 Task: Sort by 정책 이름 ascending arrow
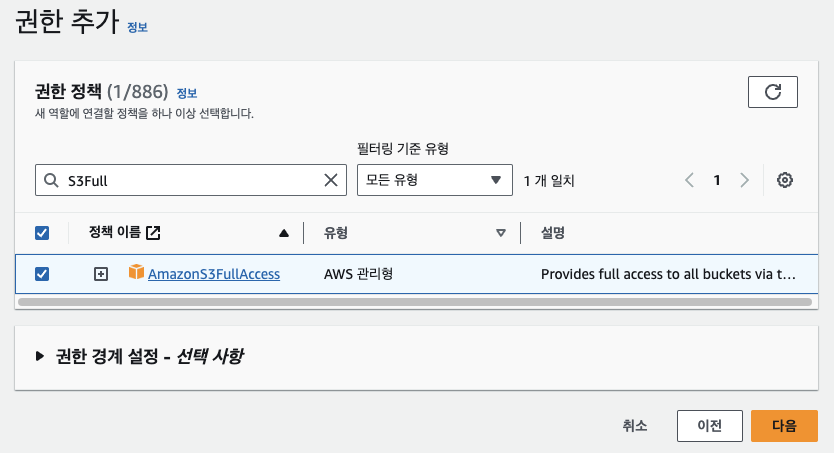tap(284, 233)
